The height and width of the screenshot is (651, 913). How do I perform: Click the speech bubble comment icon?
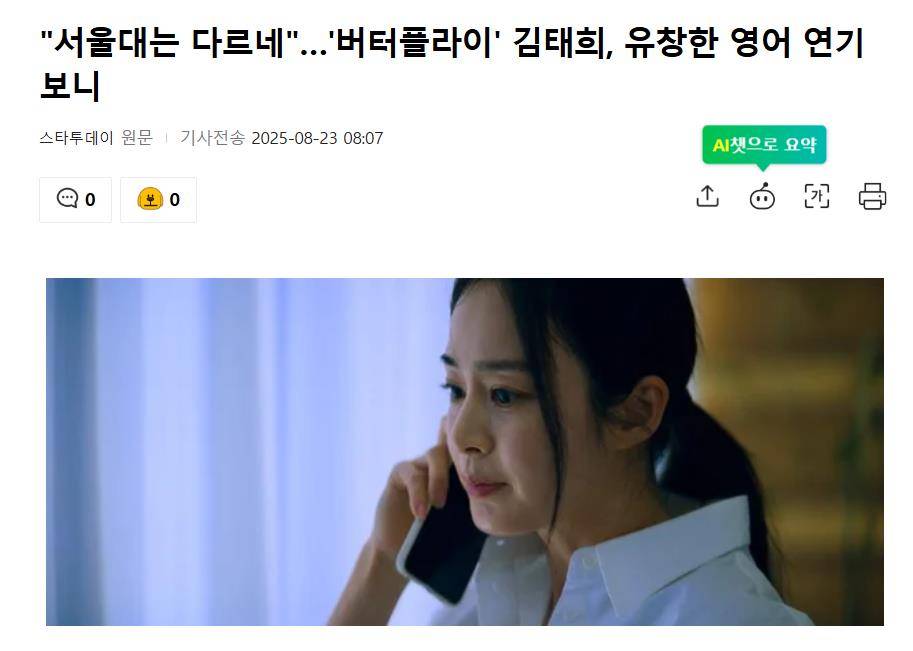(67, 198)
